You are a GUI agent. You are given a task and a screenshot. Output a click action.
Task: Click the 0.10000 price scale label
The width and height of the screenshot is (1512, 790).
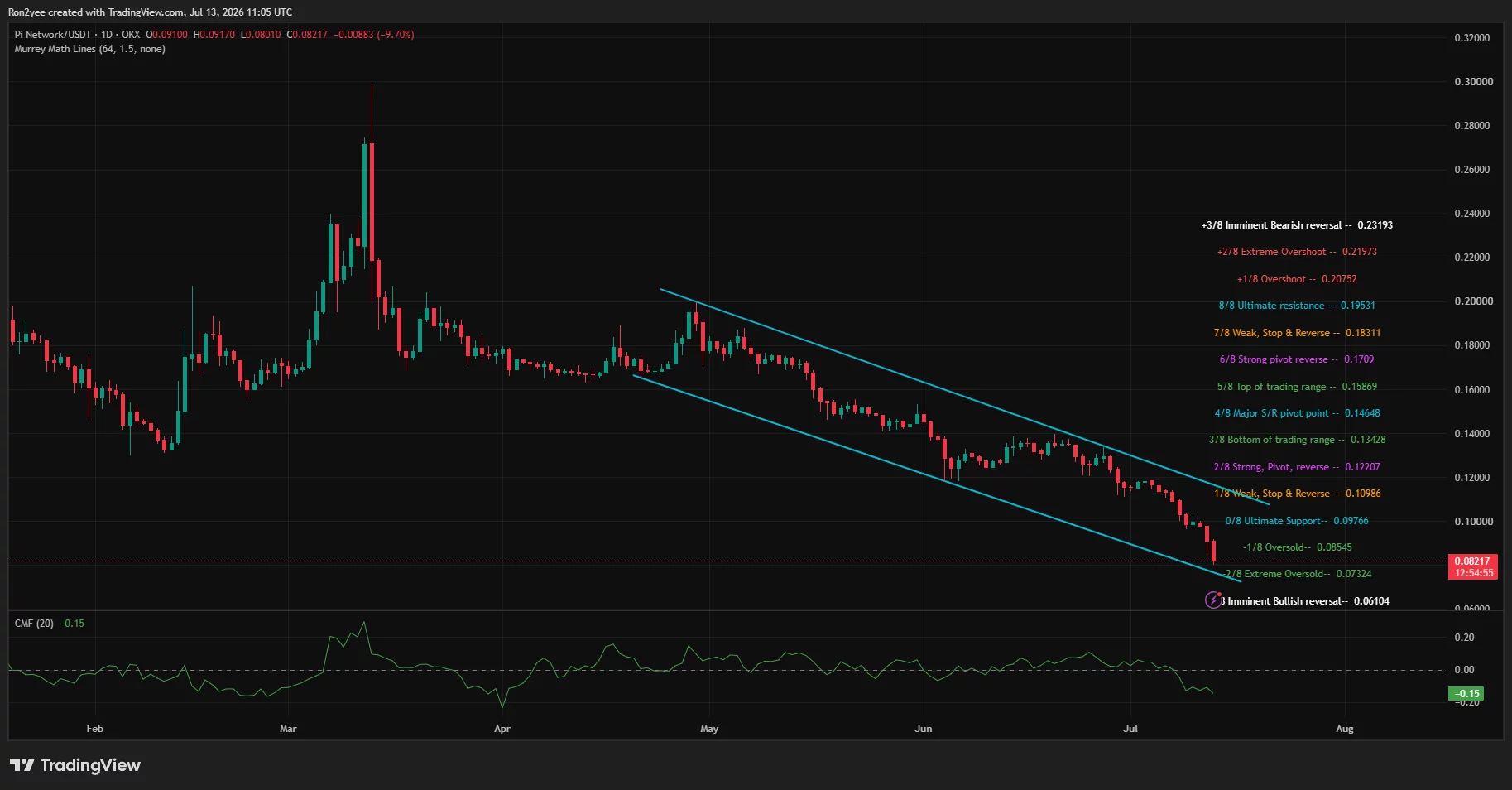coord(1474,522)
